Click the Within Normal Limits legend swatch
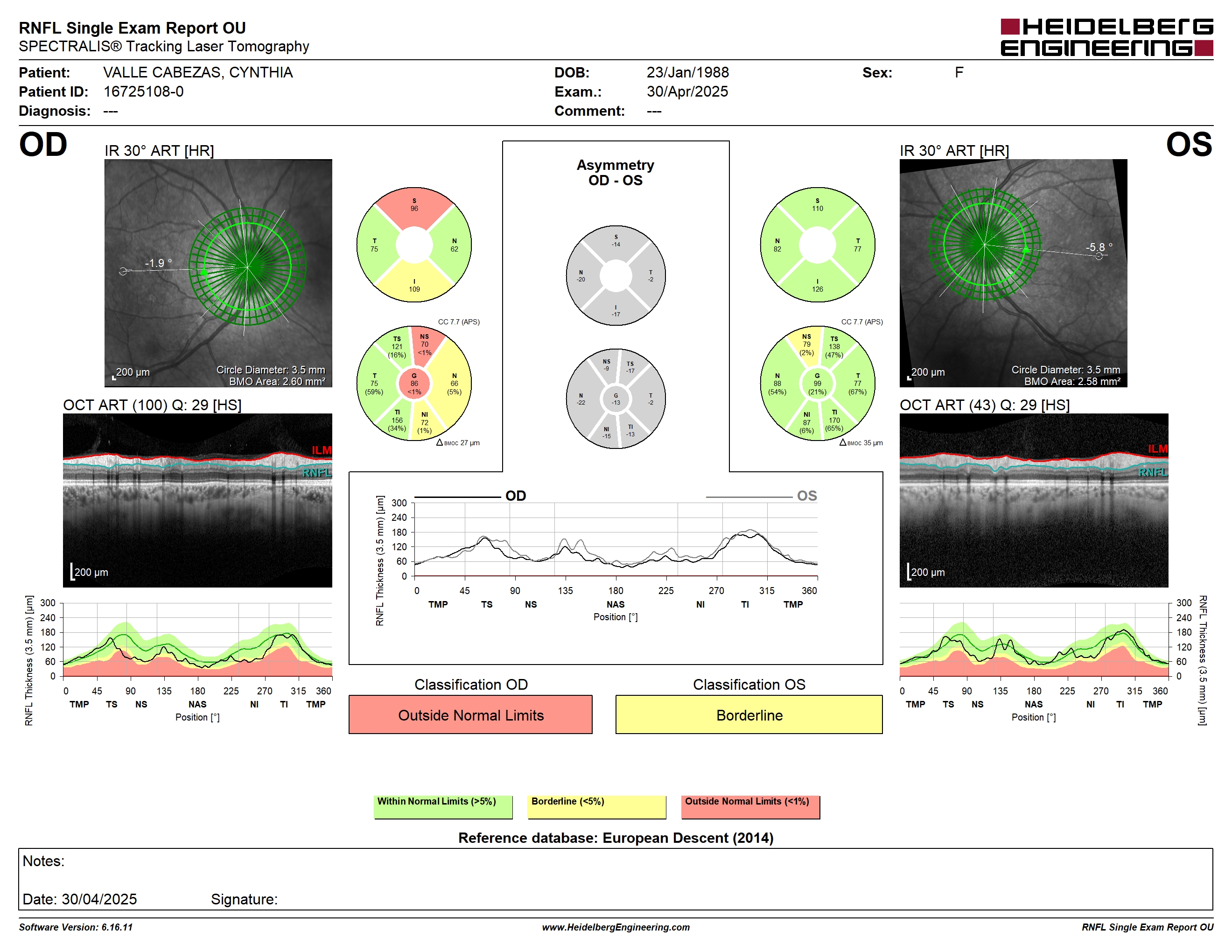The image size is (1232, 952). [x=443, y=807]
